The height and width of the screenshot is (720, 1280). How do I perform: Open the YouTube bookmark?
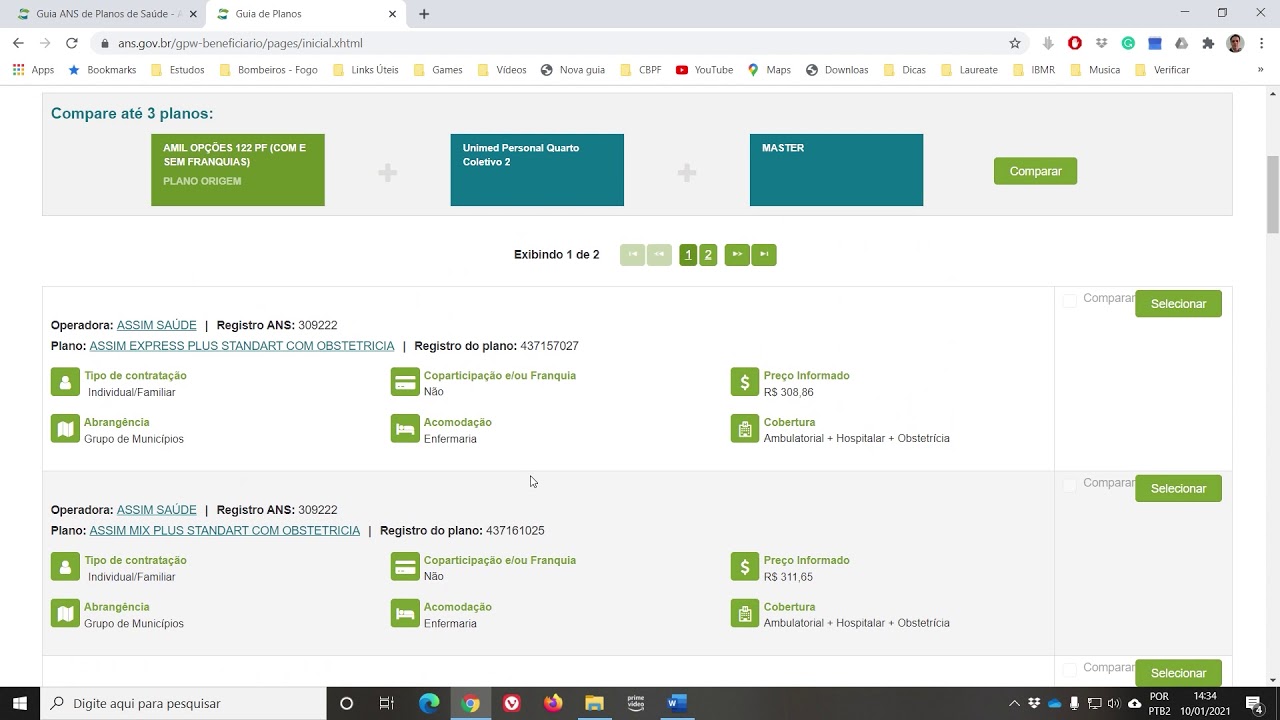704,70
